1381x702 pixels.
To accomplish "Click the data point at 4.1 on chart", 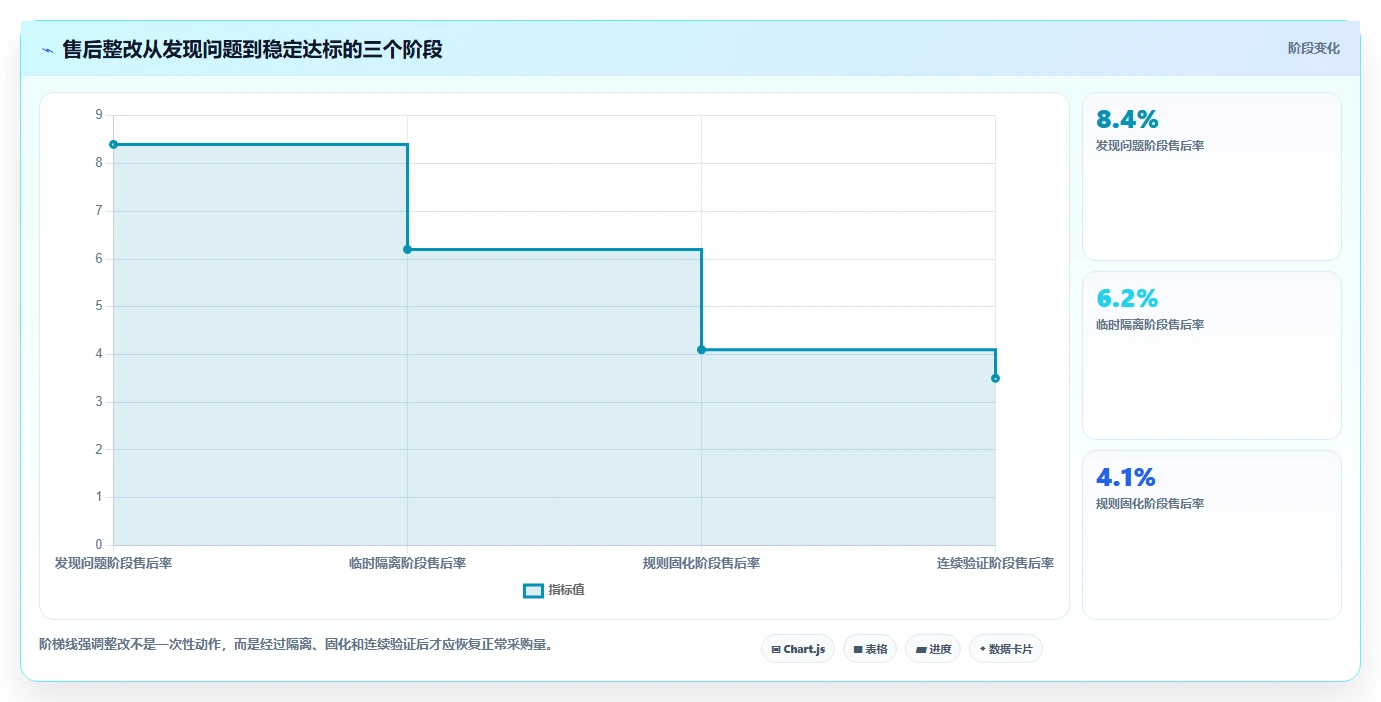I will [701, 349].
